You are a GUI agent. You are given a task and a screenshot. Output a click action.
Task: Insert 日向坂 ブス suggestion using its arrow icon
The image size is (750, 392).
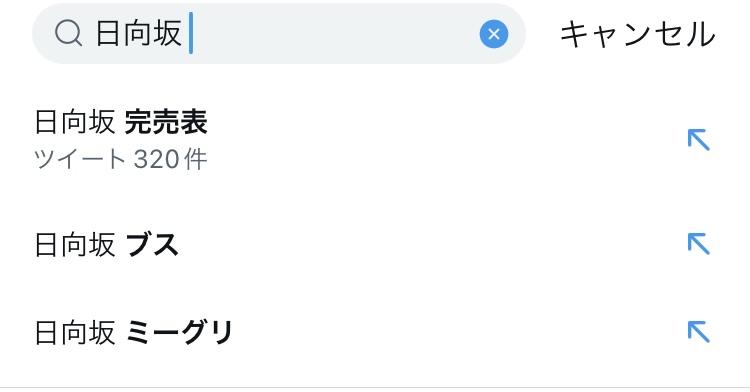(698, 244)
